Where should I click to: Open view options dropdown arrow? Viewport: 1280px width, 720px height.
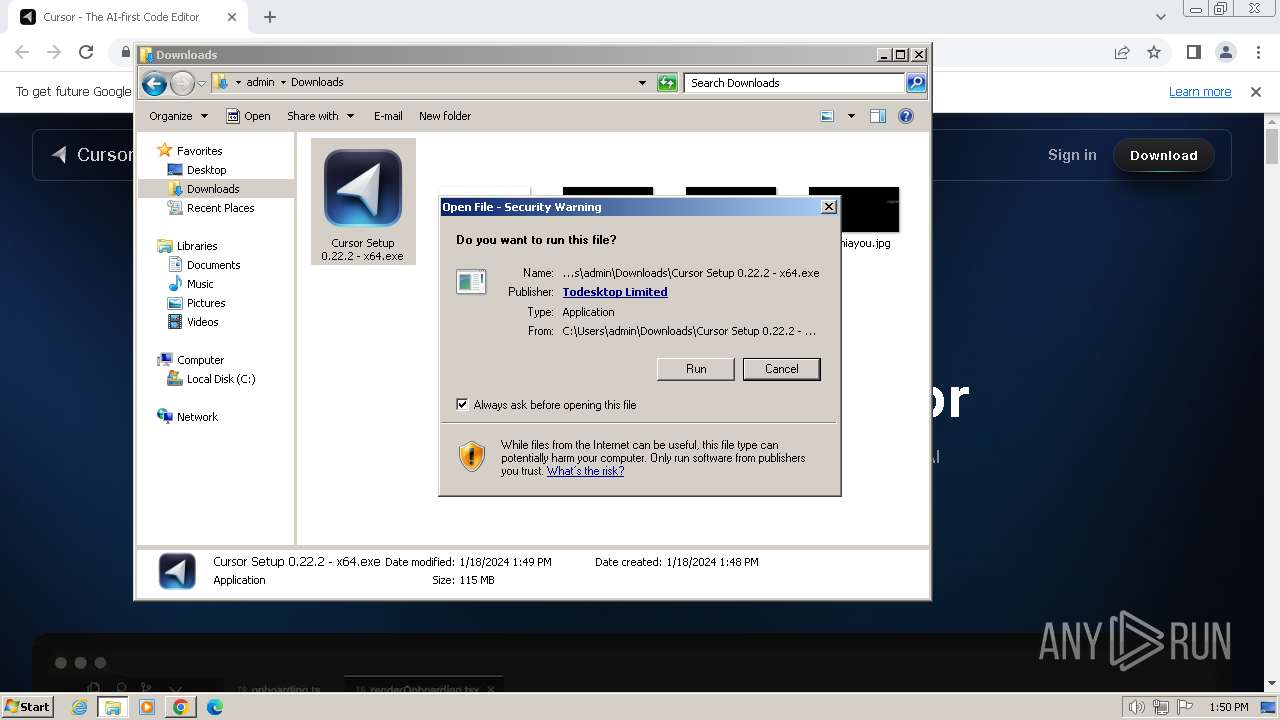click(851, 116)
